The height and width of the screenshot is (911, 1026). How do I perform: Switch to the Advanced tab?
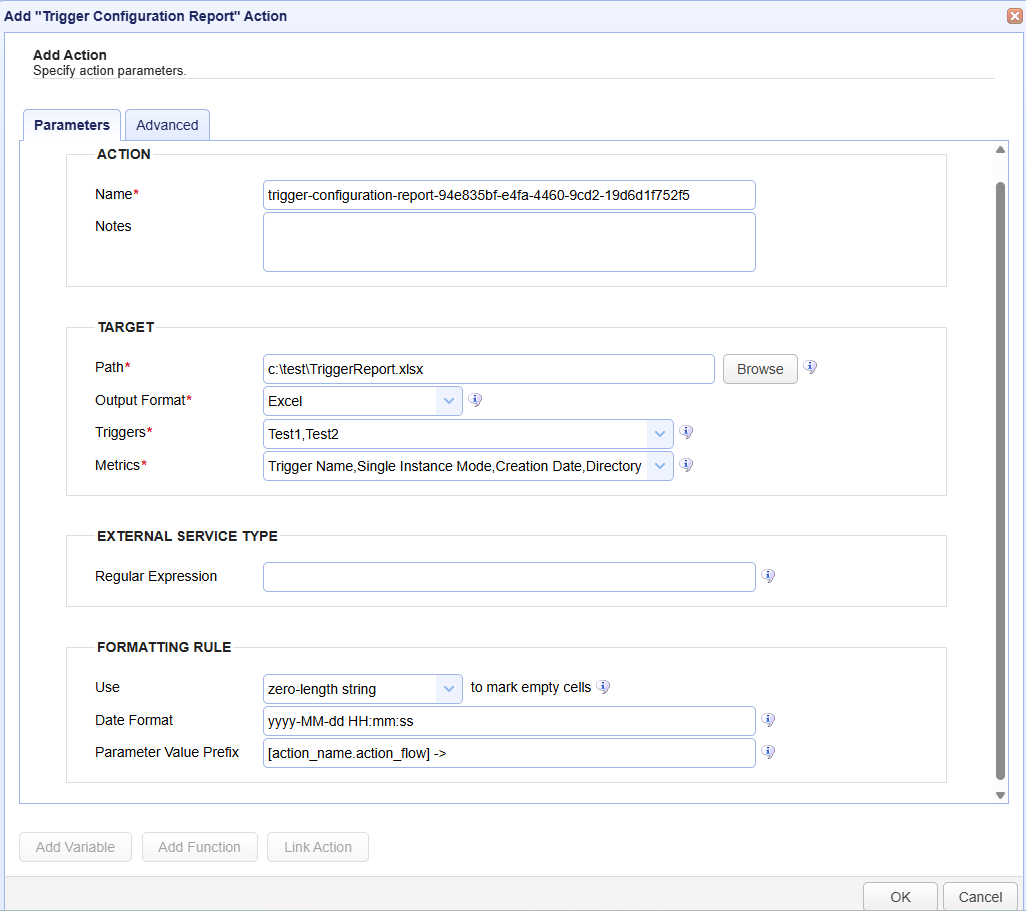click(167, 125)
